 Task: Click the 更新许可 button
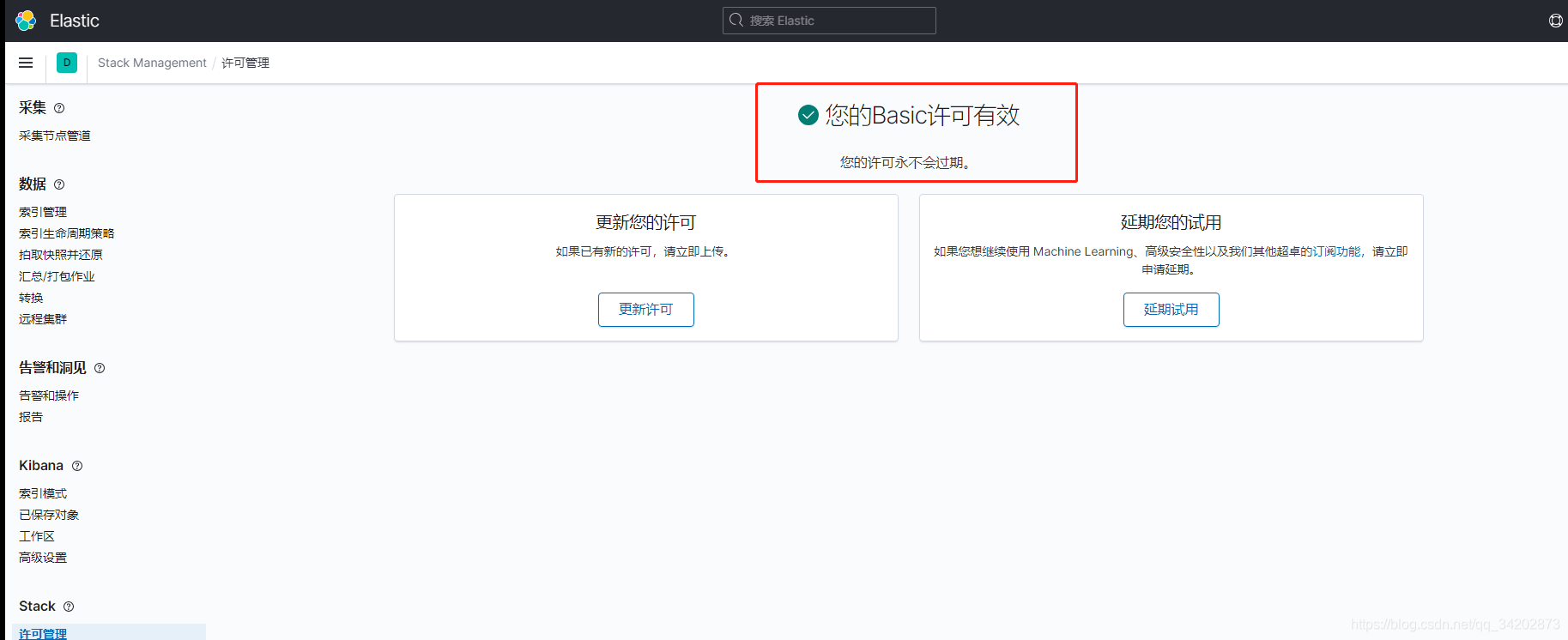[646, 310]
